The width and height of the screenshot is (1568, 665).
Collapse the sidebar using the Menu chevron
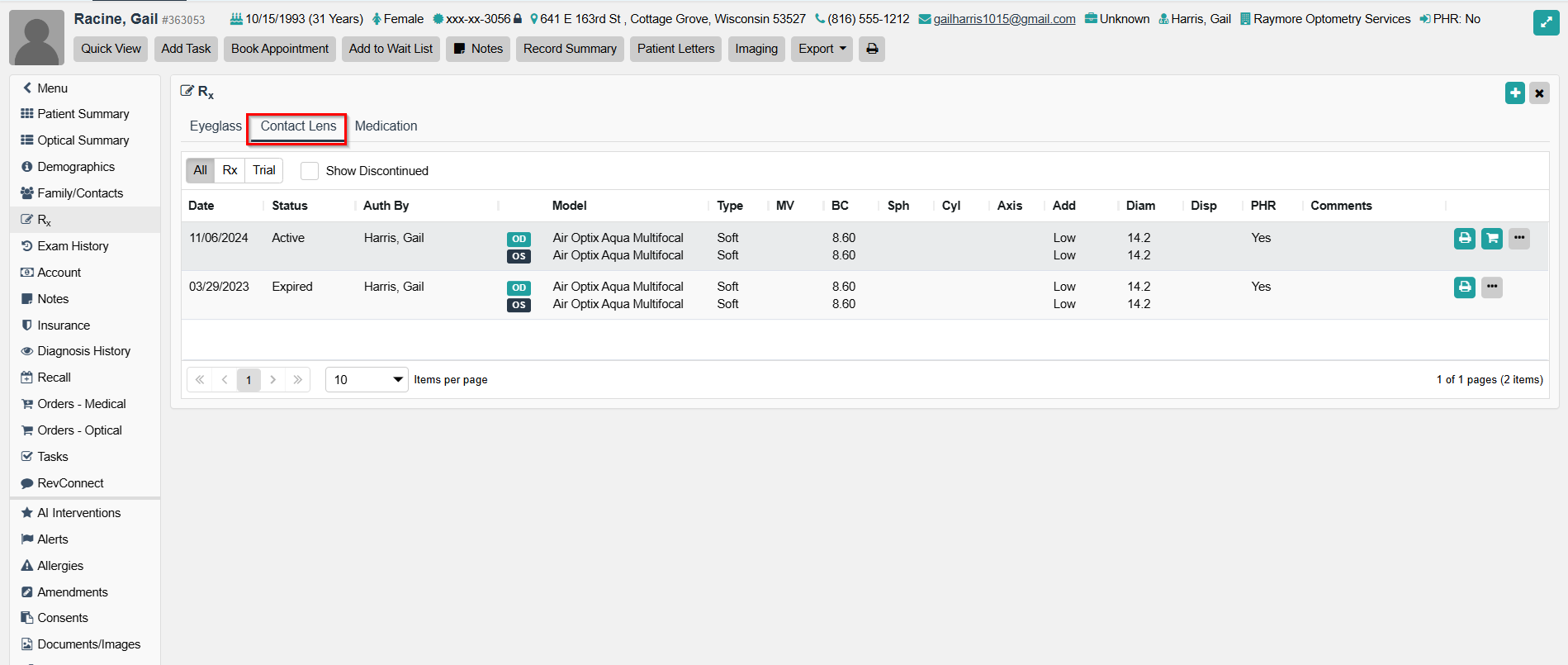[x=27, y=88]
